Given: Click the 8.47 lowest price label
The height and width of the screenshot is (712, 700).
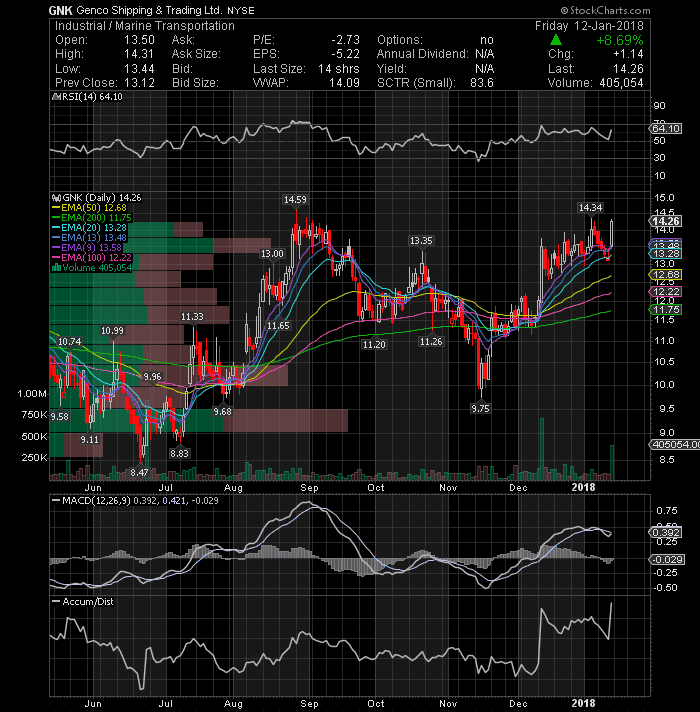Looking at the screenshot, I should click(139, 472).
